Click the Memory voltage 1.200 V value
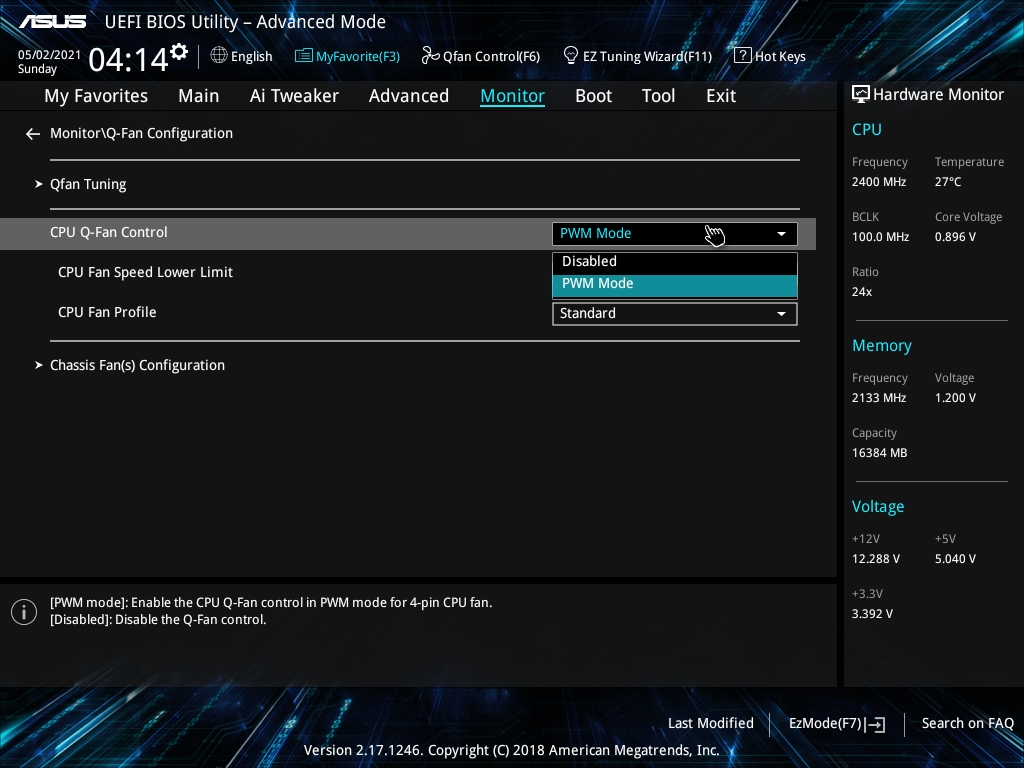The height and width of the screenshot is (768, 1024). (x=955, y=397)
